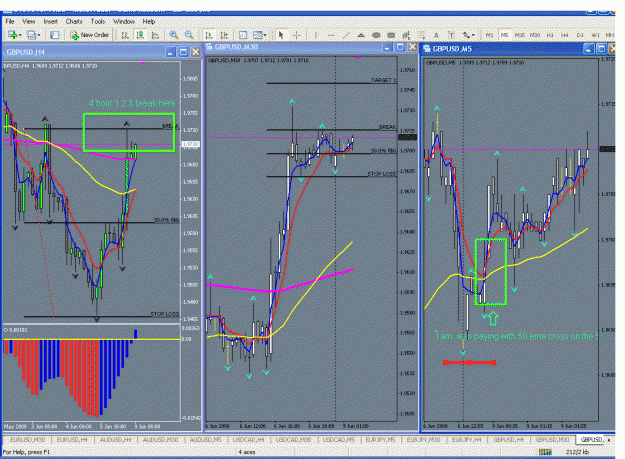Click the Zoom In magnifier icon
625x459 pixels.
coord(173,35)
